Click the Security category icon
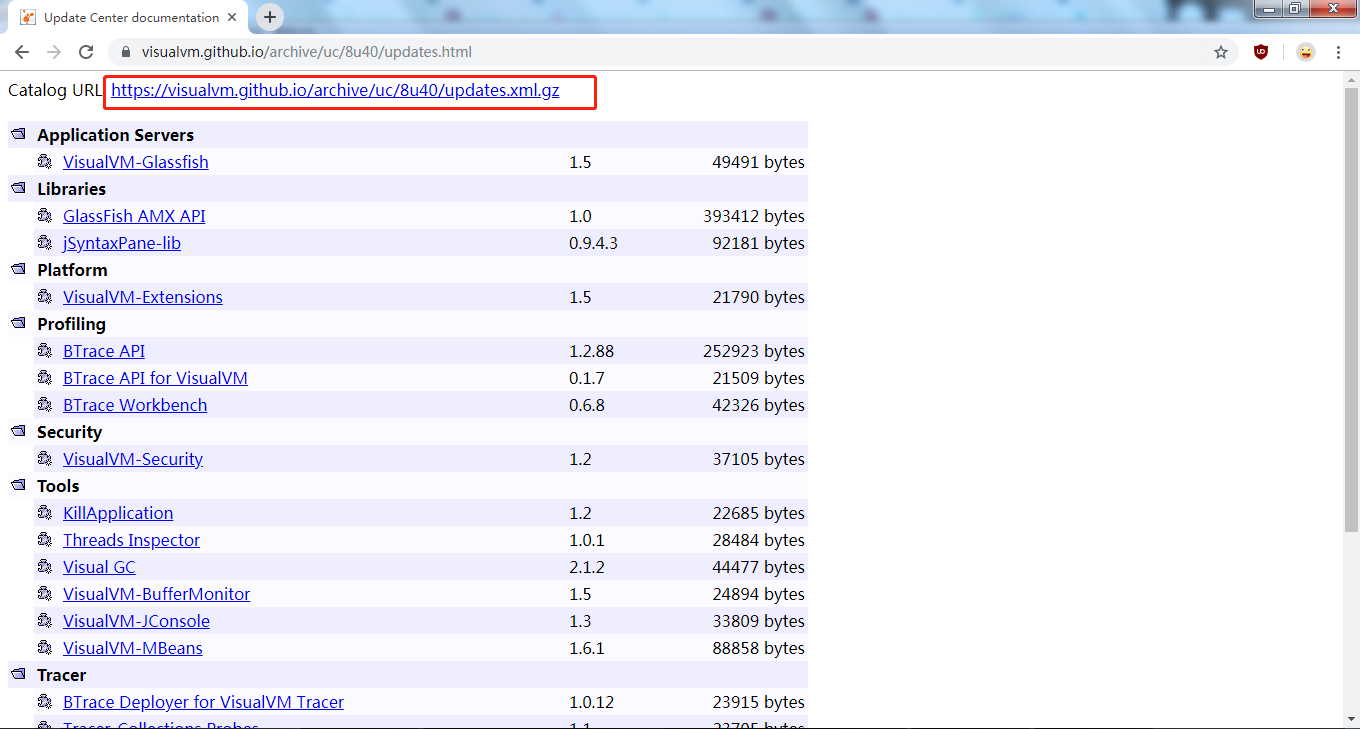 coord(19,431)
